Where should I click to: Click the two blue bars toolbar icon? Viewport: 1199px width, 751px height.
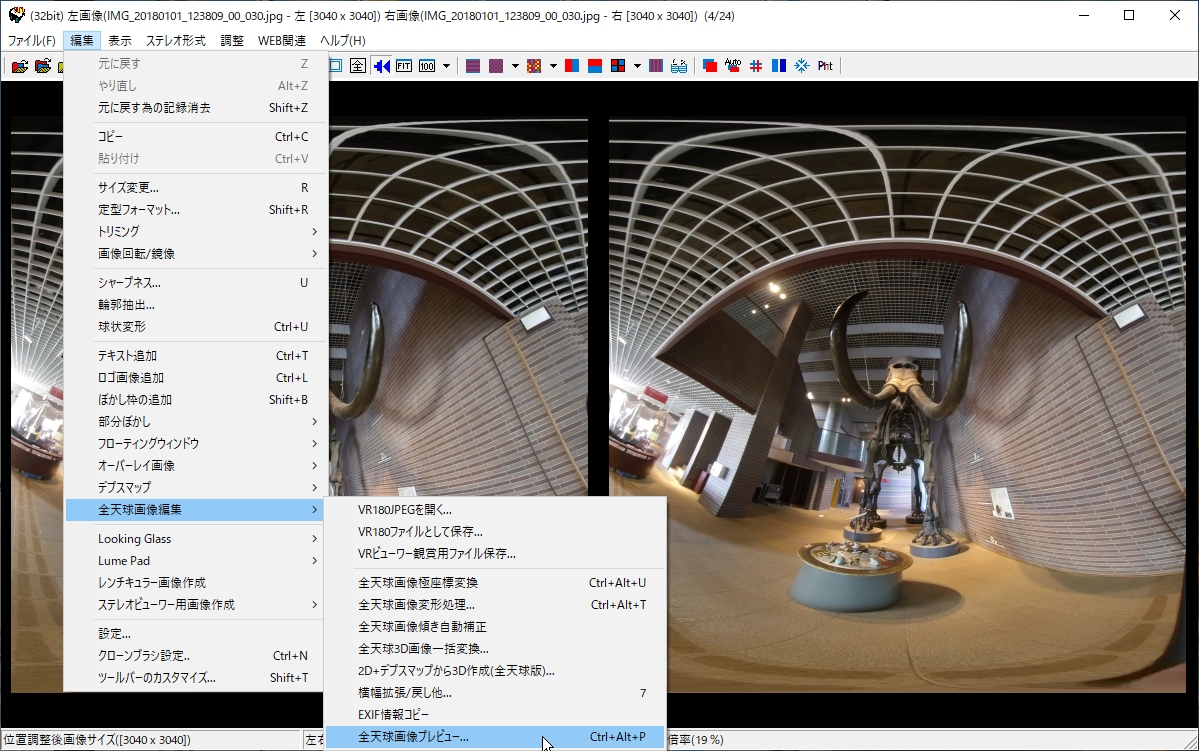pyautogui.click(x=779, y=66)
